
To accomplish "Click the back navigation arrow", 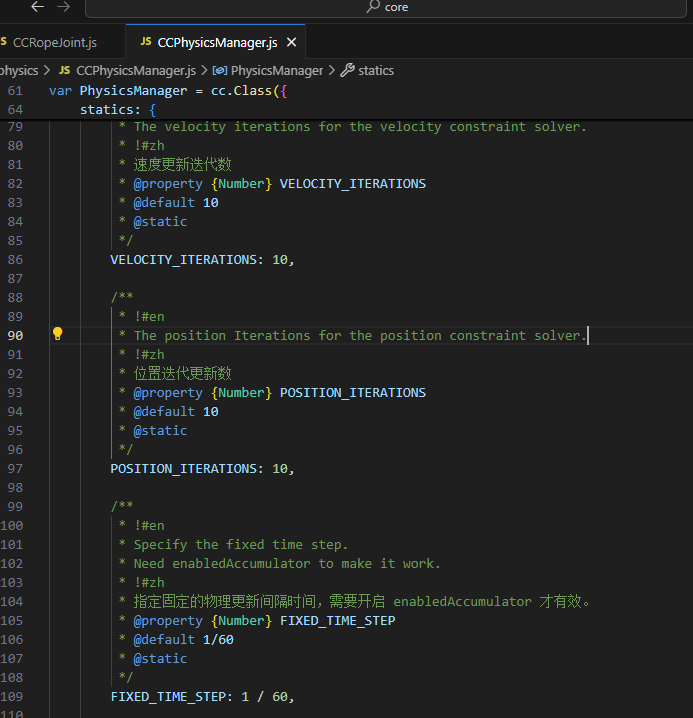I will coord(38,7).
